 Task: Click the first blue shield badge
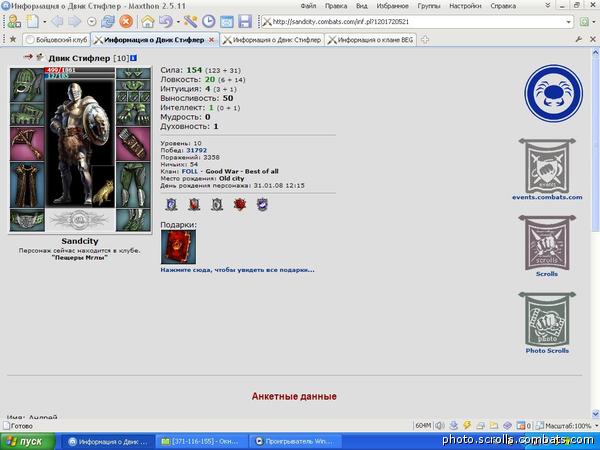pos(171,205)
